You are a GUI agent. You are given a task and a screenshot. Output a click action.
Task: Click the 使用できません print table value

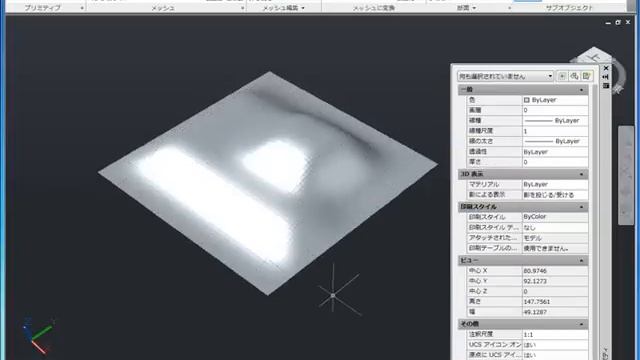(x=555, y=248)
